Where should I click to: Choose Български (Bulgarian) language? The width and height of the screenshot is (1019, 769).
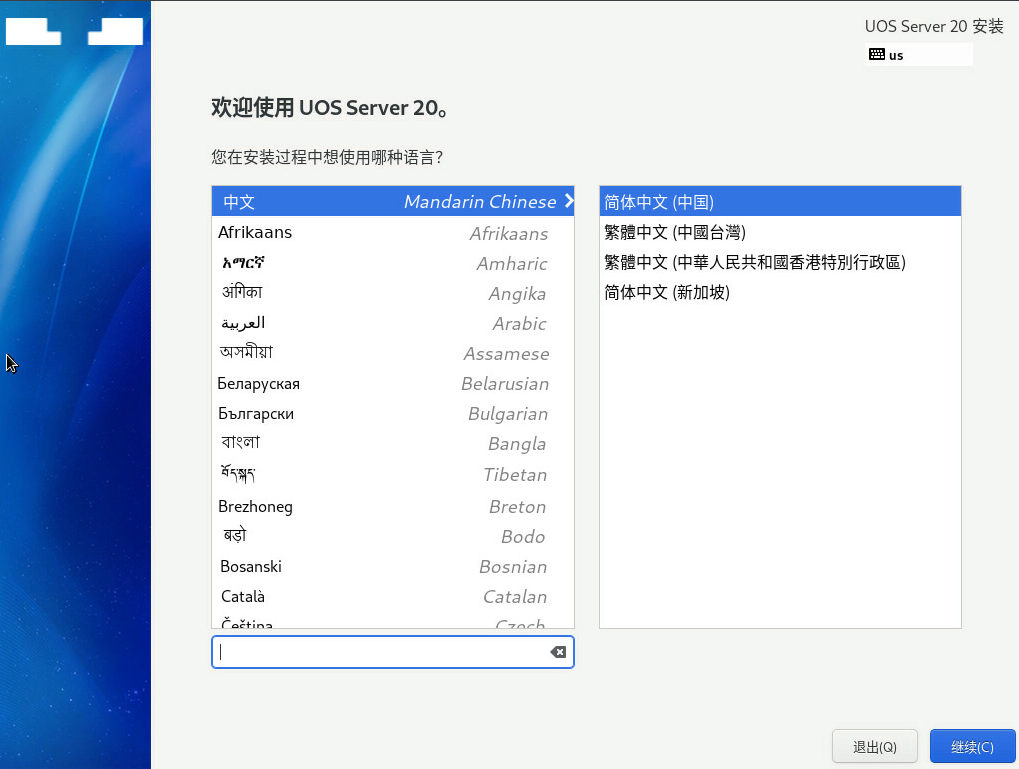point(393,413)
